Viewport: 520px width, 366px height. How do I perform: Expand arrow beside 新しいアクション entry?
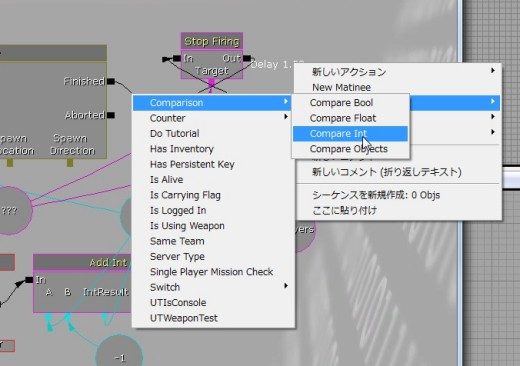pos(493,70)
